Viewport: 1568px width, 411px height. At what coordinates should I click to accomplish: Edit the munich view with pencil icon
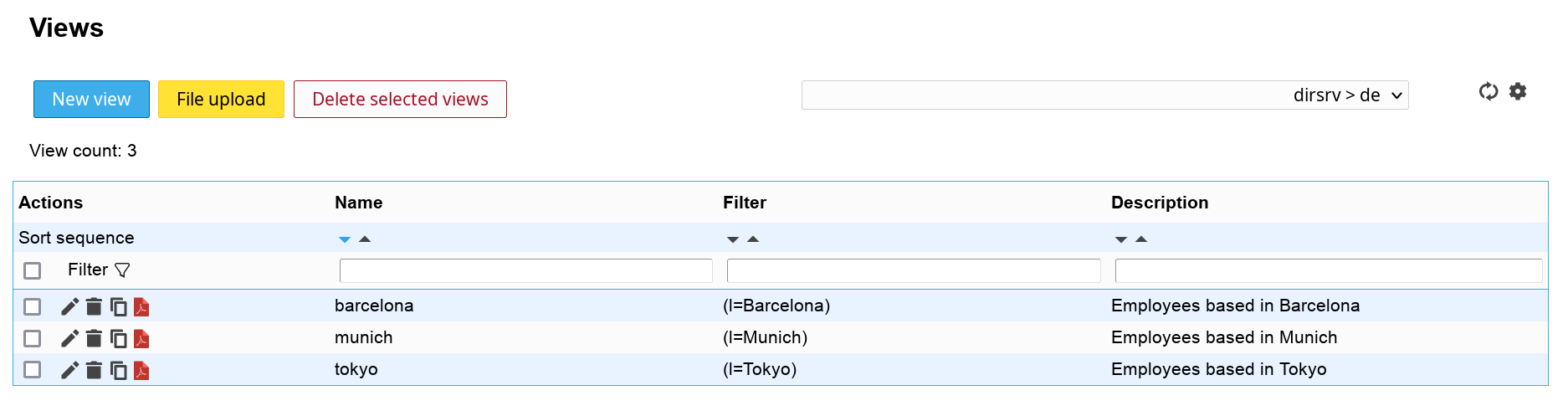[69, 338]
